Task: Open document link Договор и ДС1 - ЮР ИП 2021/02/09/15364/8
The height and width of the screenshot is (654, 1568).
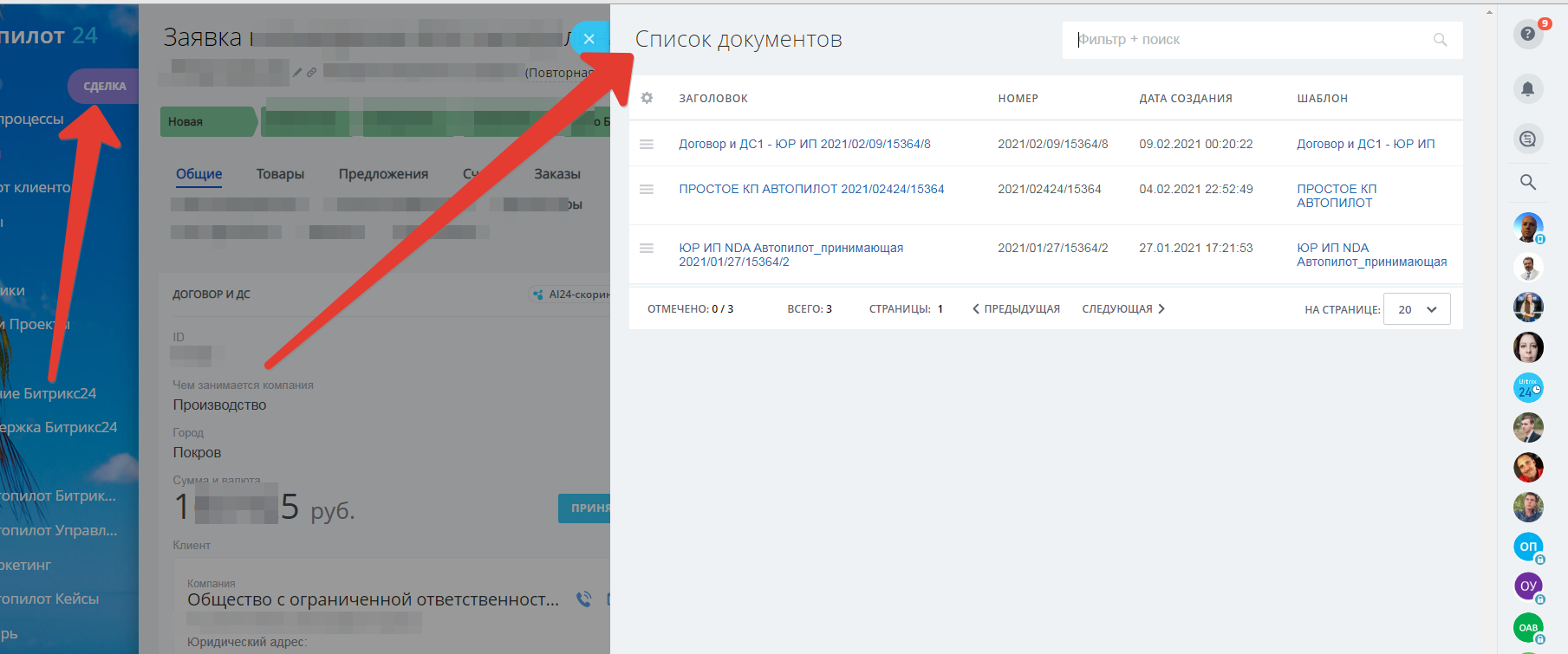Action: tap(804, 144)
